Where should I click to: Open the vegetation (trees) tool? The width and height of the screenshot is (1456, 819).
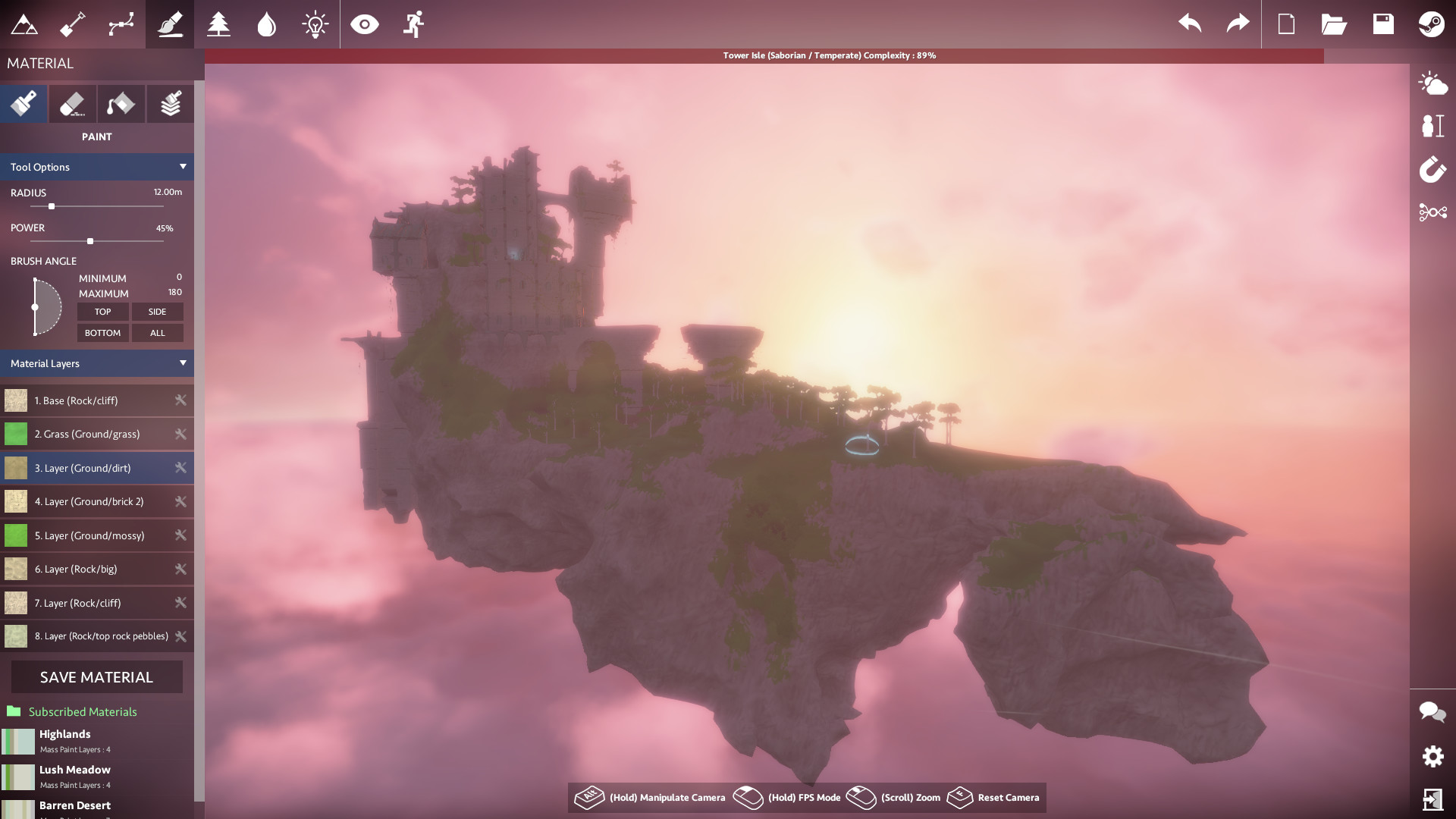[x=218, y=24]
